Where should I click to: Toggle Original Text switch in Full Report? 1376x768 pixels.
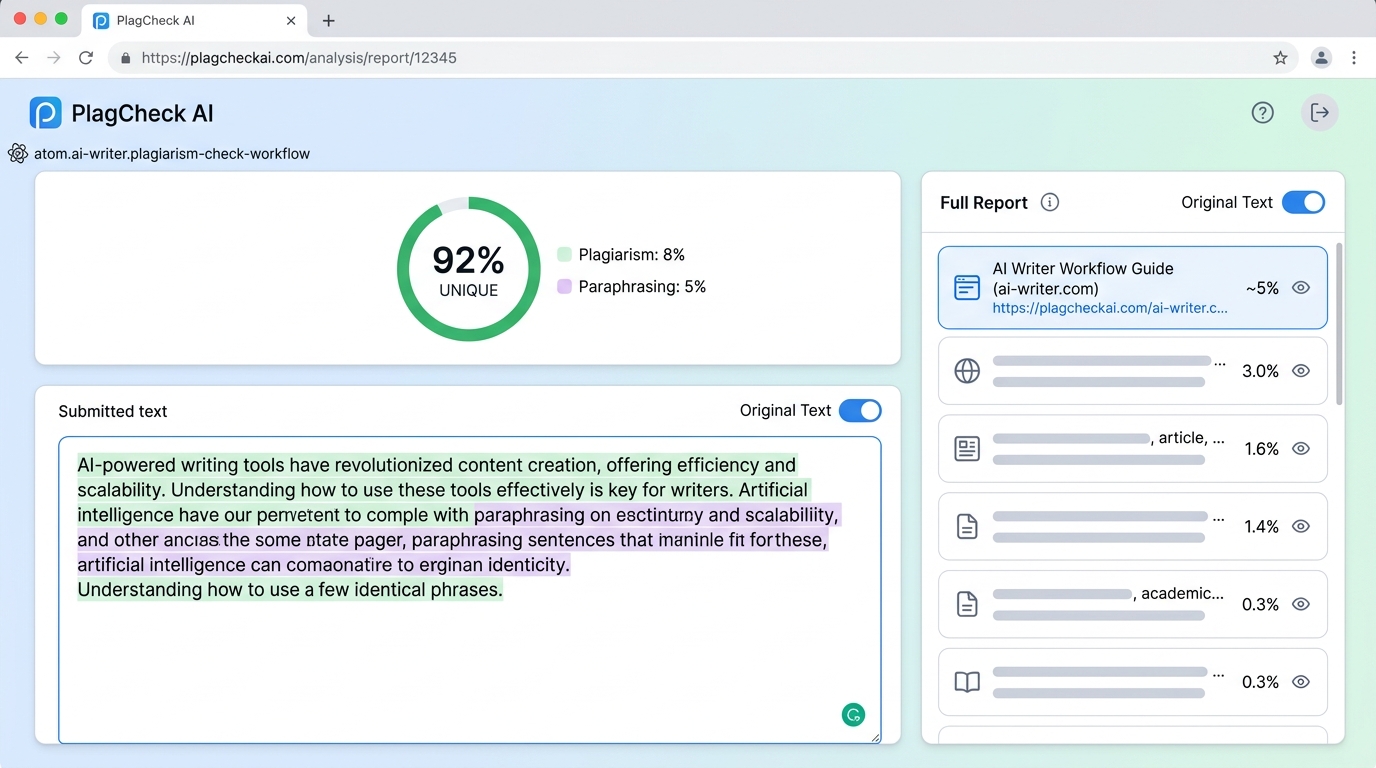(x=1303, y=202)
